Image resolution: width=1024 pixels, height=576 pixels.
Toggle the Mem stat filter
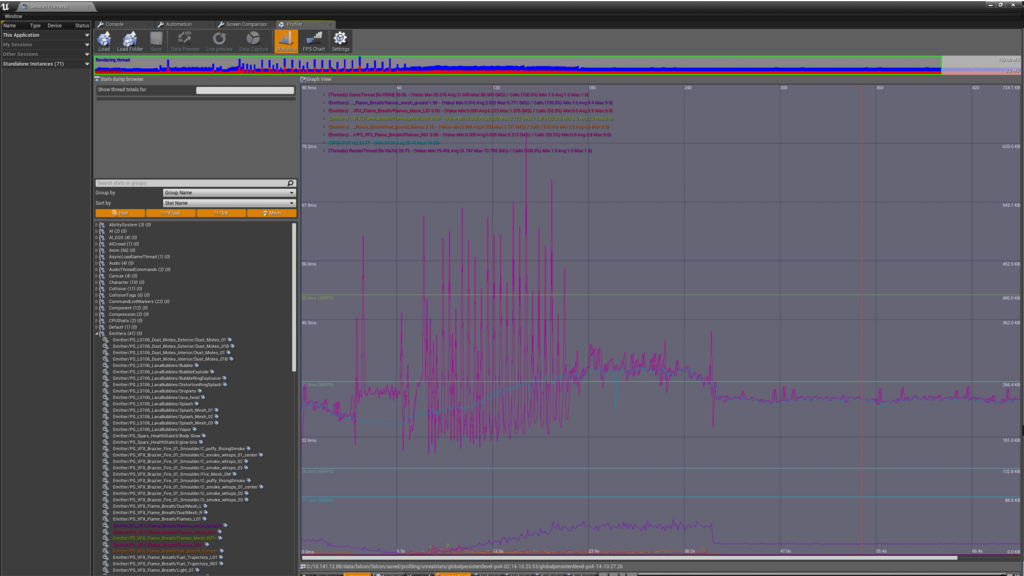[x=271, y=213]
